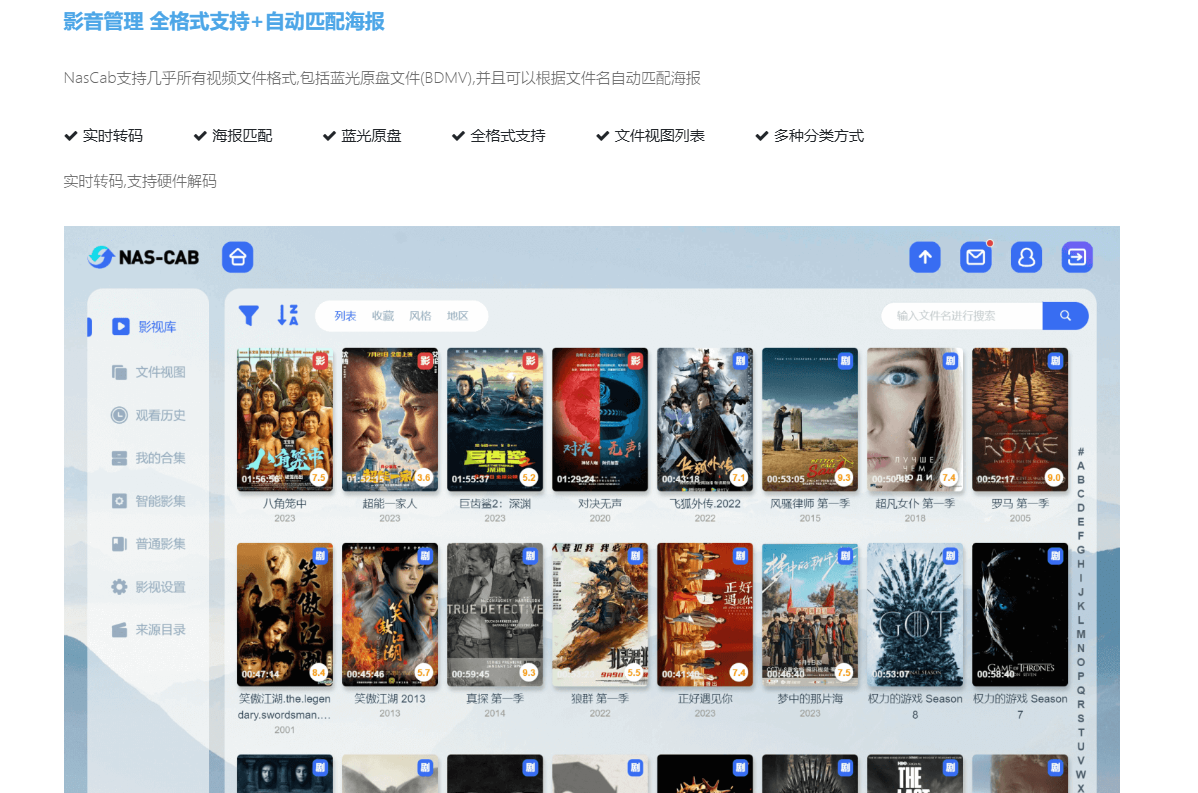This screenshot has width=1198, height=793.
Task: Click the blue search magnifier button
Action: tap(1065, 316)
